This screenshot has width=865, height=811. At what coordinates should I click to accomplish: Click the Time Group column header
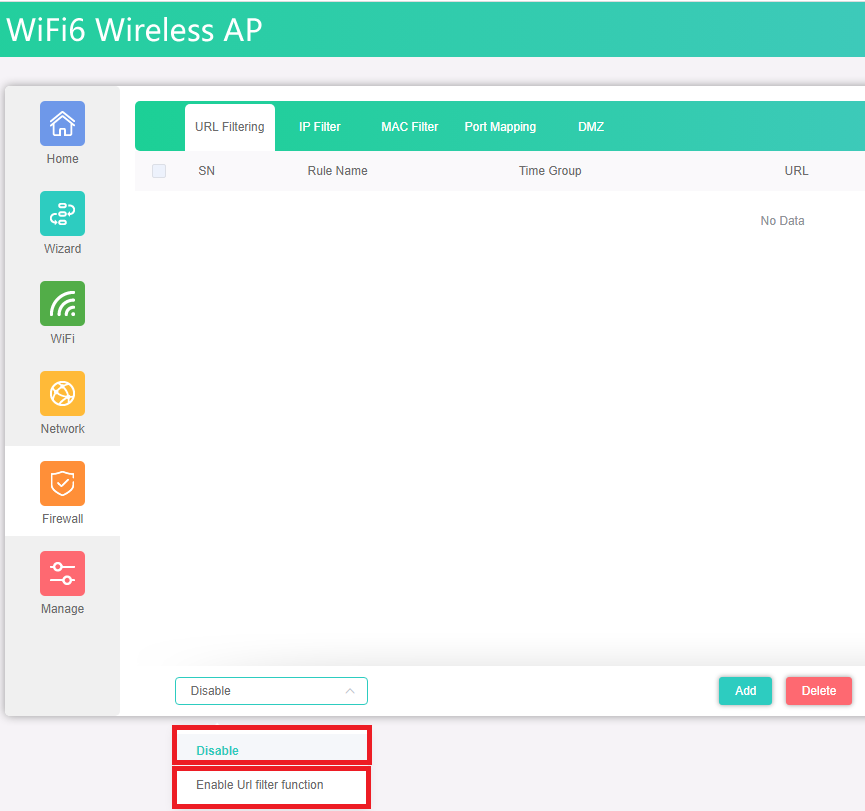pyautogui.click(x=550, y=171)
